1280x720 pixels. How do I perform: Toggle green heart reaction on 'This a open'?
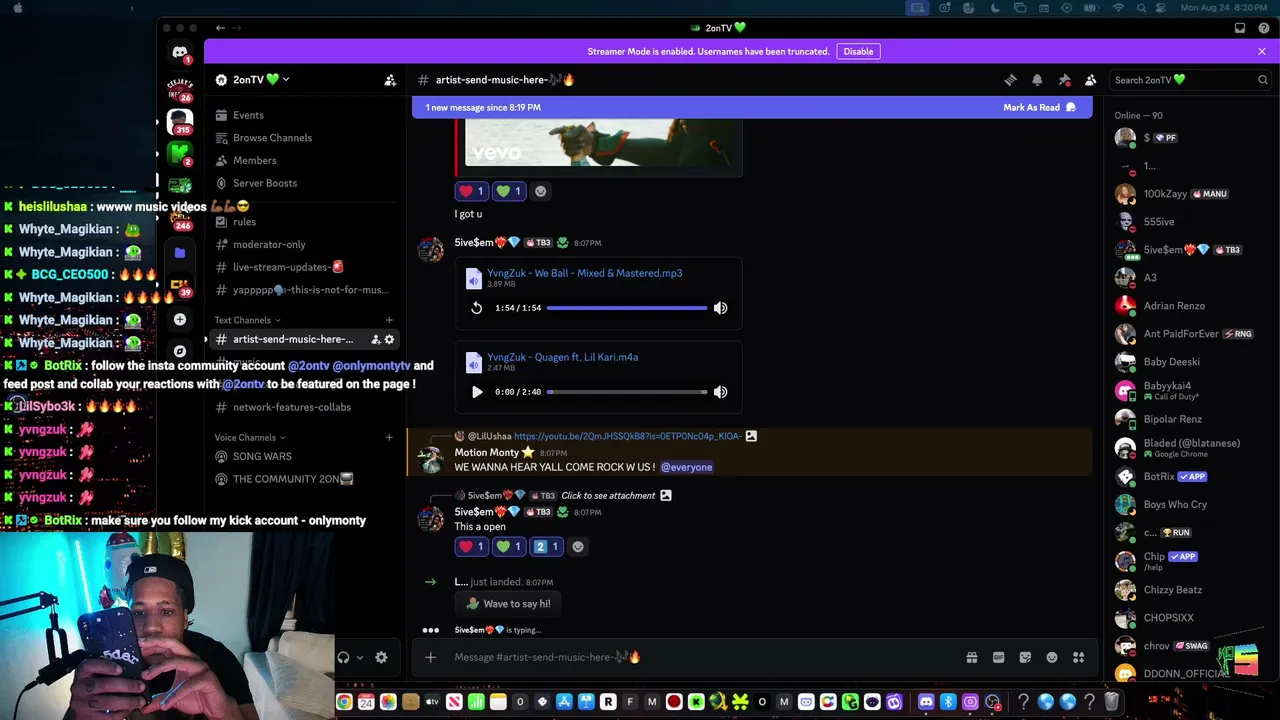[x=509, y=546]
